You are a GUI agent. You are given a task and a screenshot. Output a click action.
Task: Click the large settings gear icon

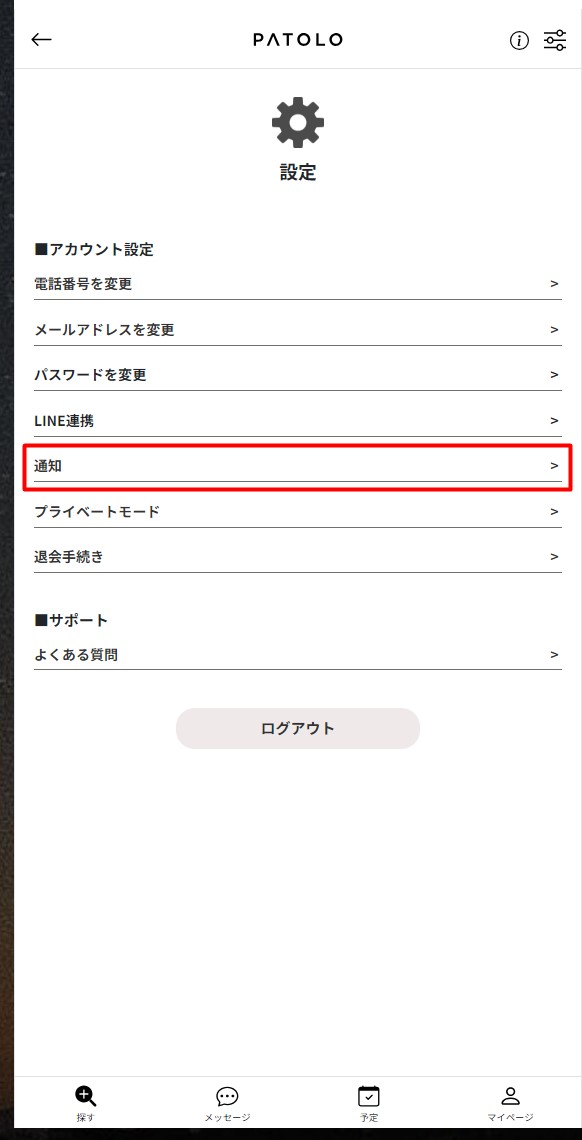298,123
